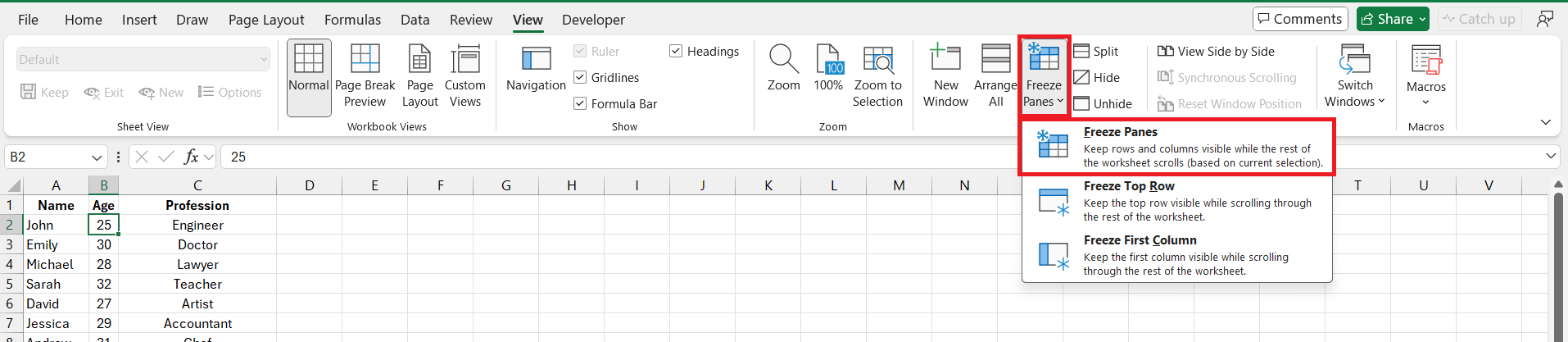Open the Freeze Panes dropdown

click(1044, 77)
